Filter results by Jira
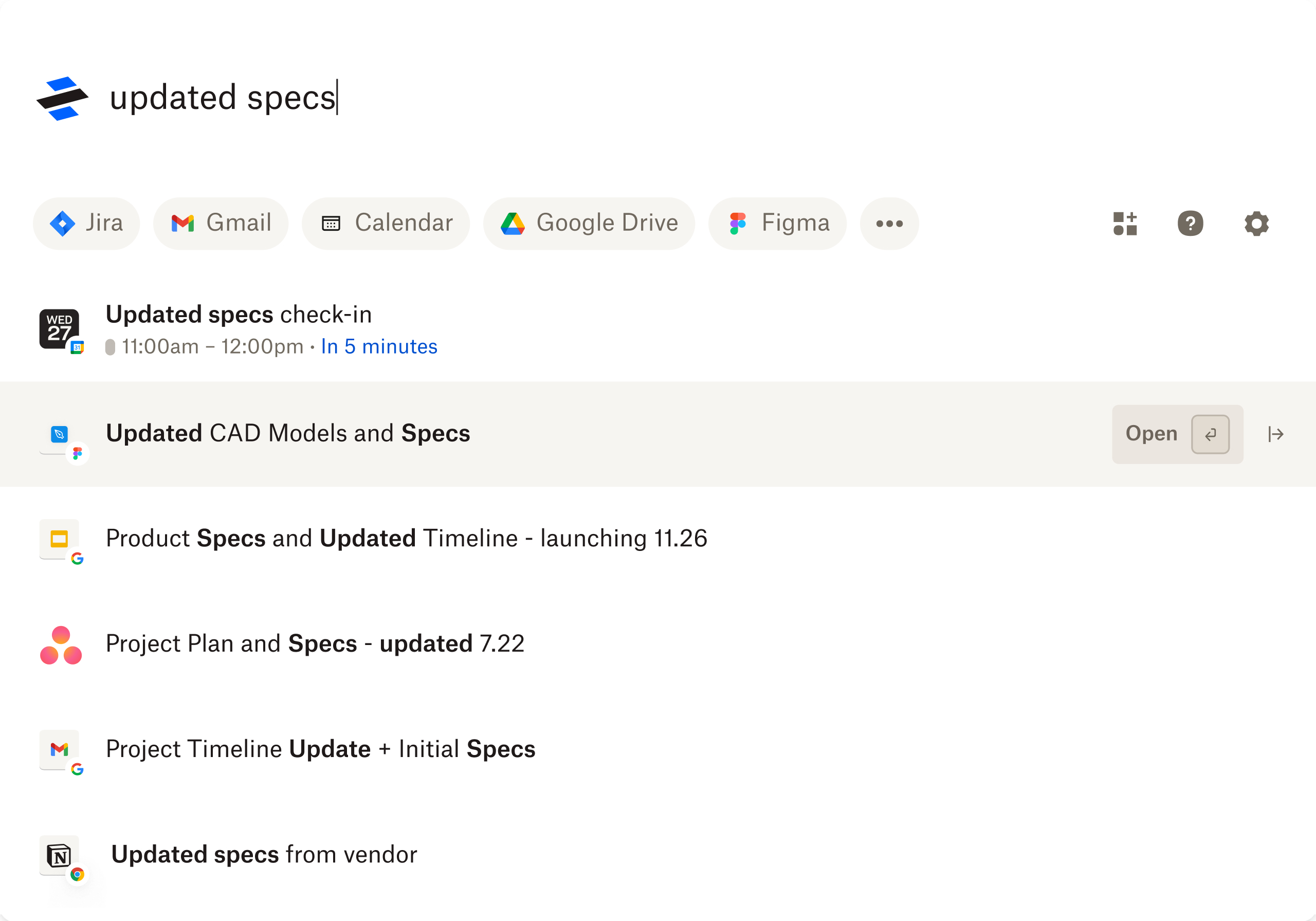1316x921 pixels. 86,224
